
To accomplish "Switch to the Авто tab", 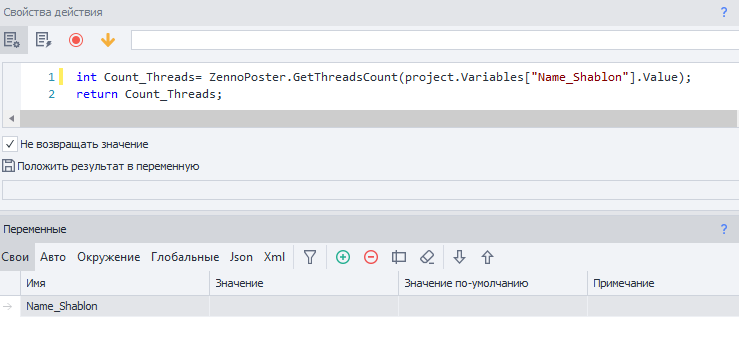I will point(53,257).
